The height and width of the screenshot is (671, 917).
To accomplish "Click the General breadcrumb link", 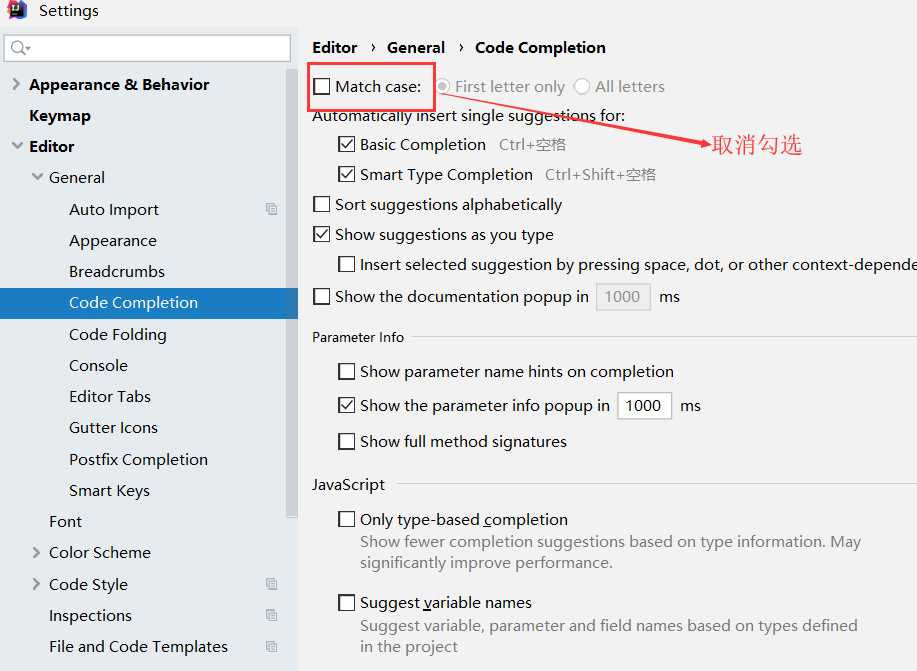I will tap(416, 48).
